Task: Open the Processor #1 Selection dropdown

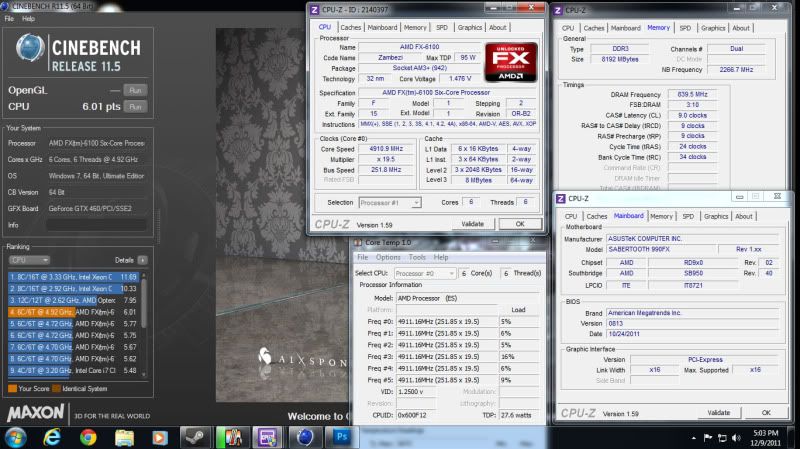Action: (390, 203)
